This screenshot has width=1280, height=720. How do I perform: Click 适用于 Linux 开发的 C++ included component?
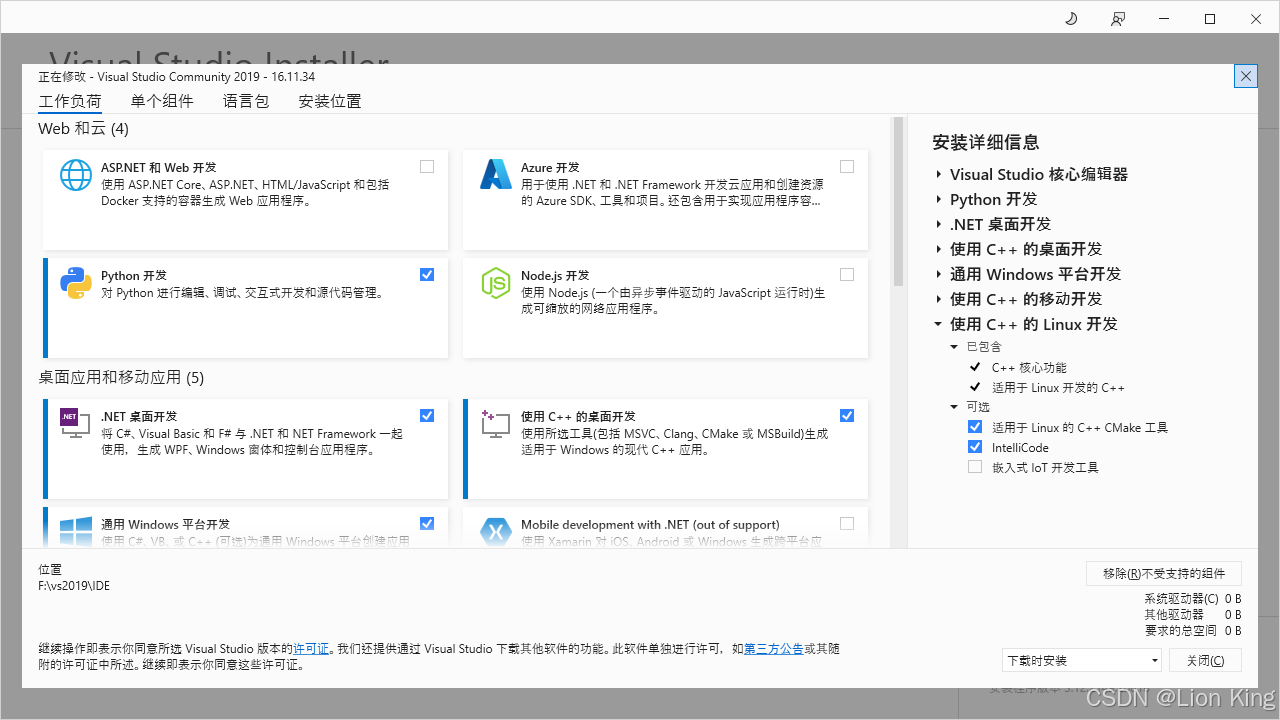click(x=1058, y=387)
